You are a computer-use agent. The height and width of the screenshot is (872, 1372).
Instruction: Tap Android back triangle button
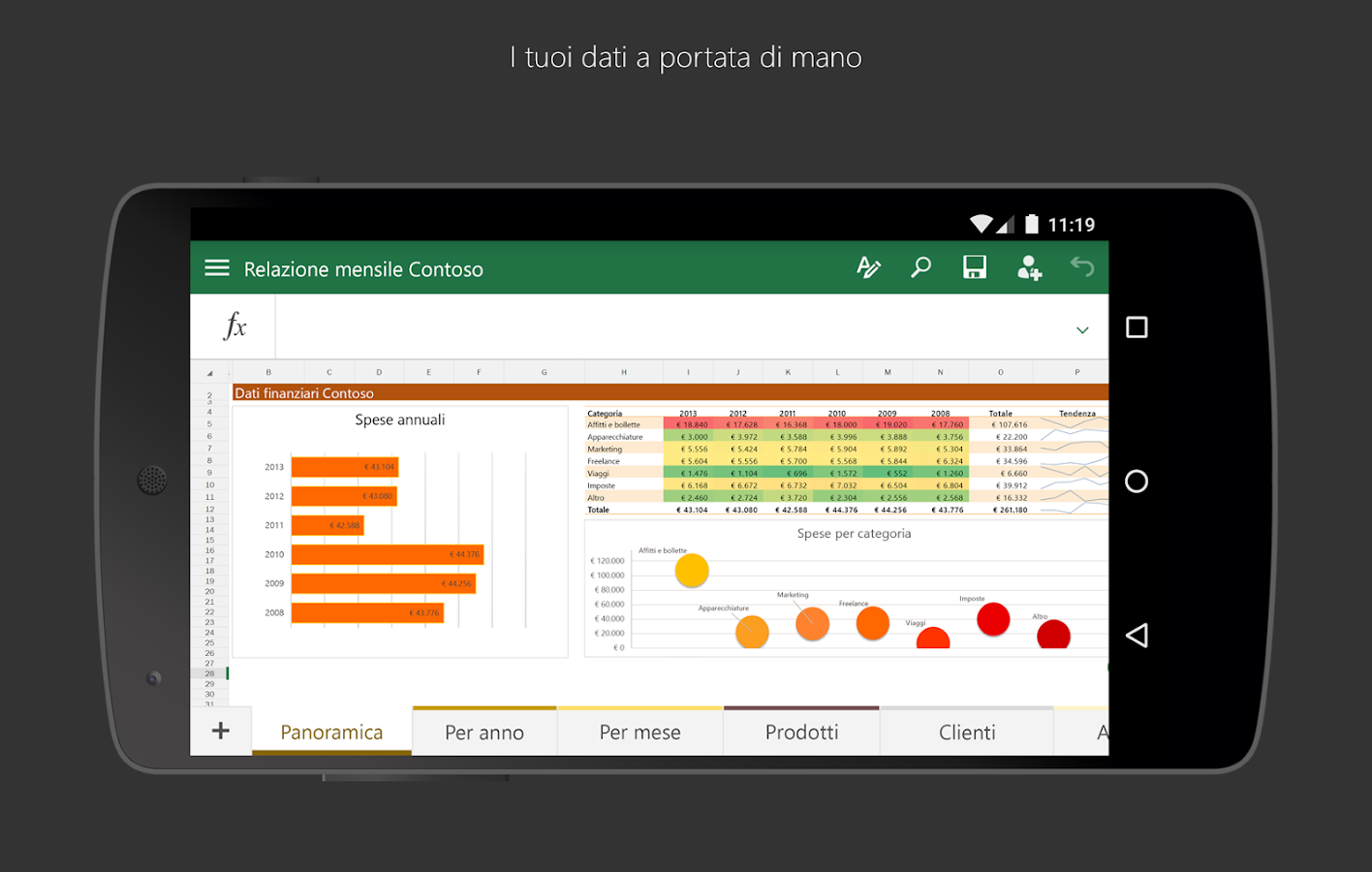tap(1137, 636)
